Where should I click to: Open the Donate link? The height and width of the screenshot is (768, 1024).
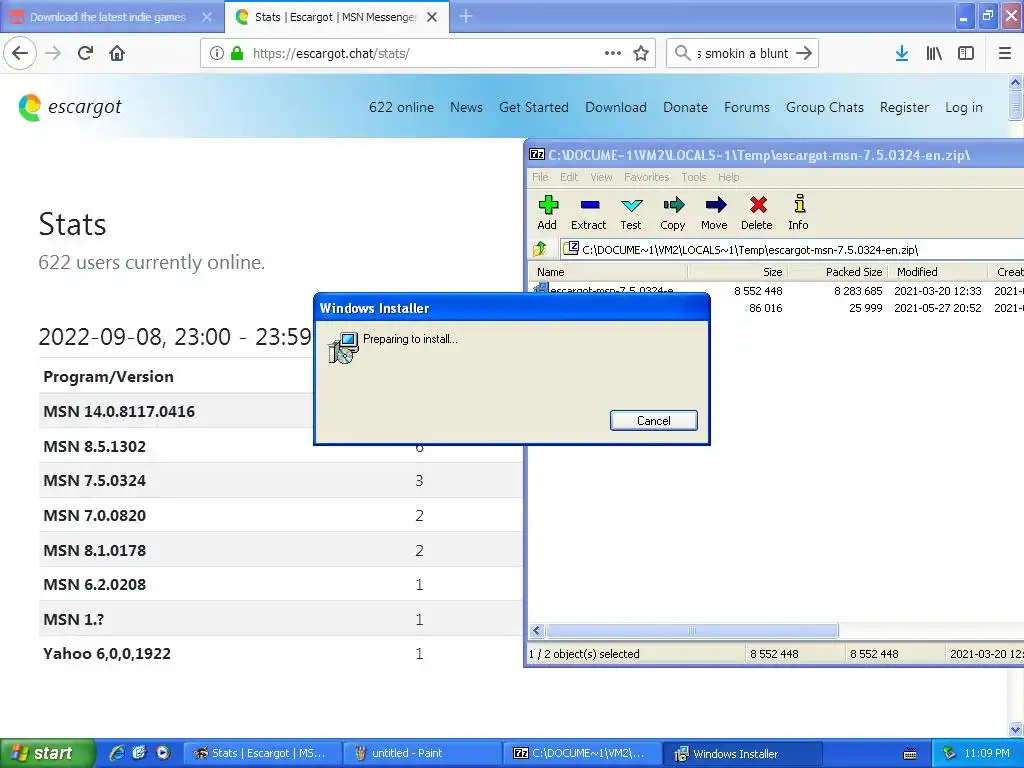[685, 107]
